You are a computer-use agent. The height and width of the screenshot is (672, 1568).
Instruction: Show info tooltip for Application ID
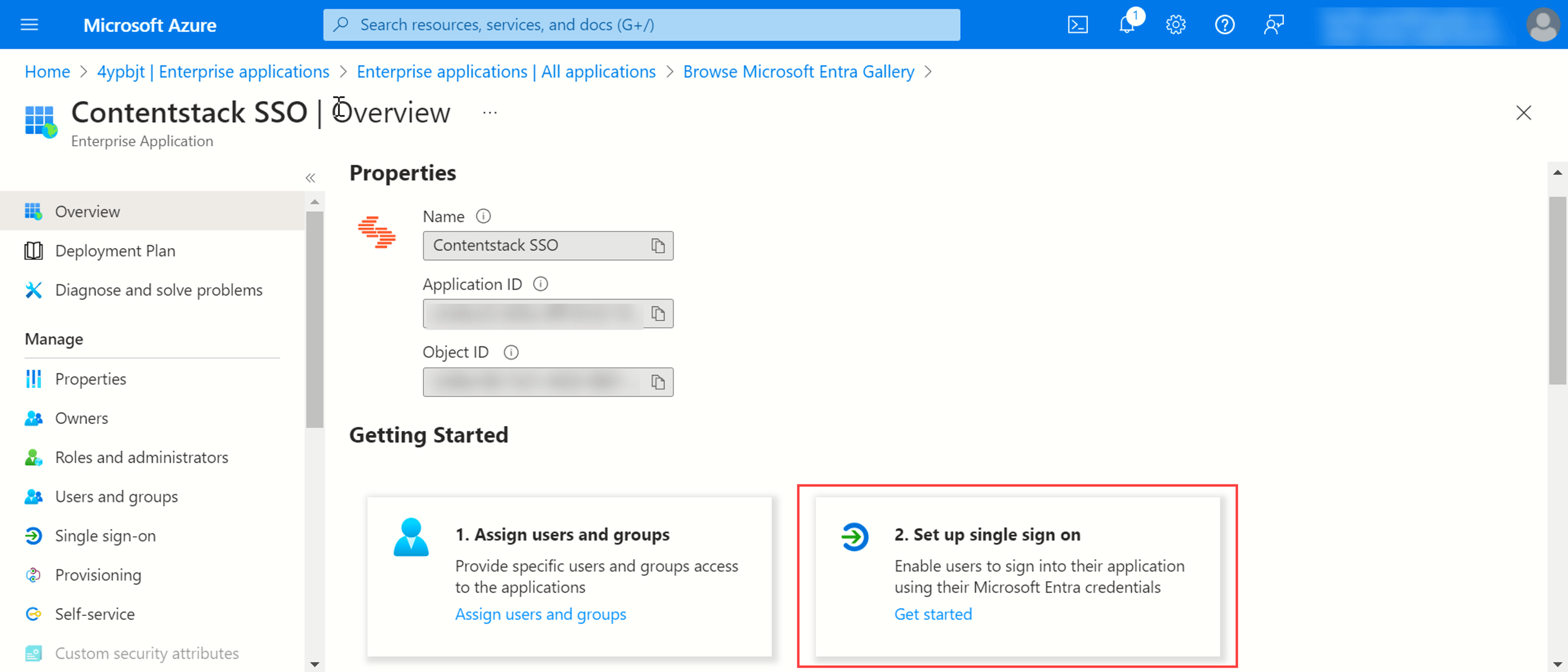(x=541, y=284)
